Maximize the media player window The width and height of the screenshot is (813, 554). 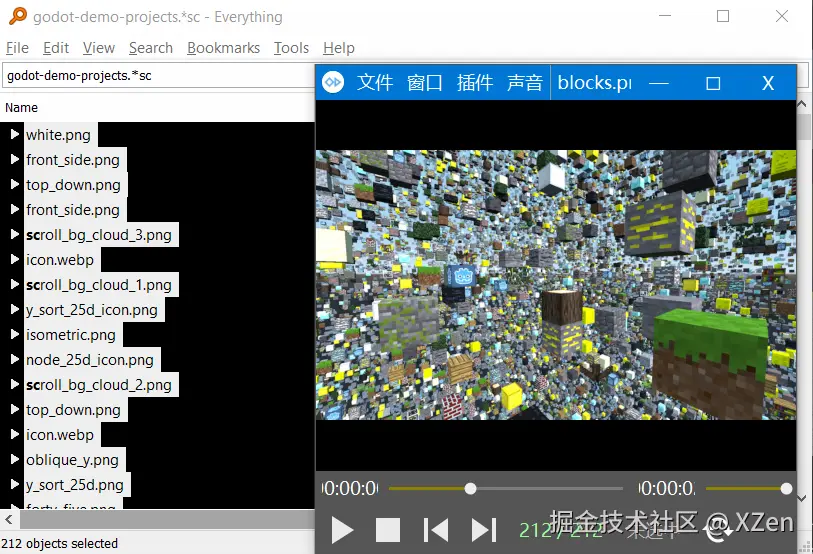point(713,83)
